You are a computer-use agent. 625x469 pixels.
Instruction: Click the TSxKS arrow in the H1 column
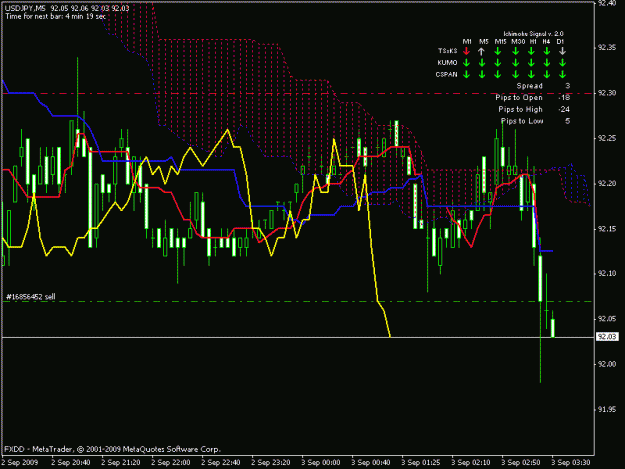coord(531,51)
